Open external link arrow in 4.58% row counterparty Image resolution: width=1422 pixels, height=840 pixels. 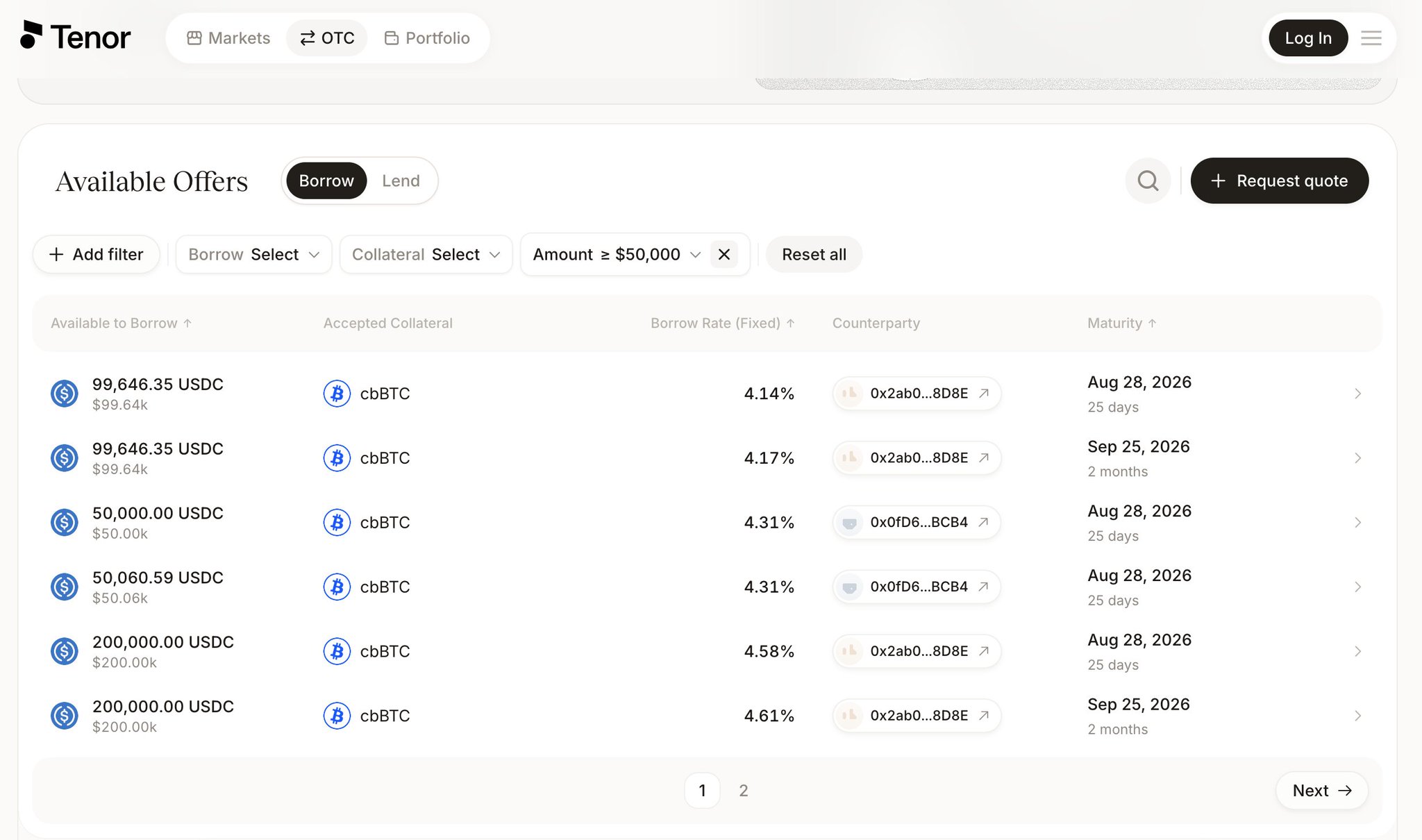point(984,651)
